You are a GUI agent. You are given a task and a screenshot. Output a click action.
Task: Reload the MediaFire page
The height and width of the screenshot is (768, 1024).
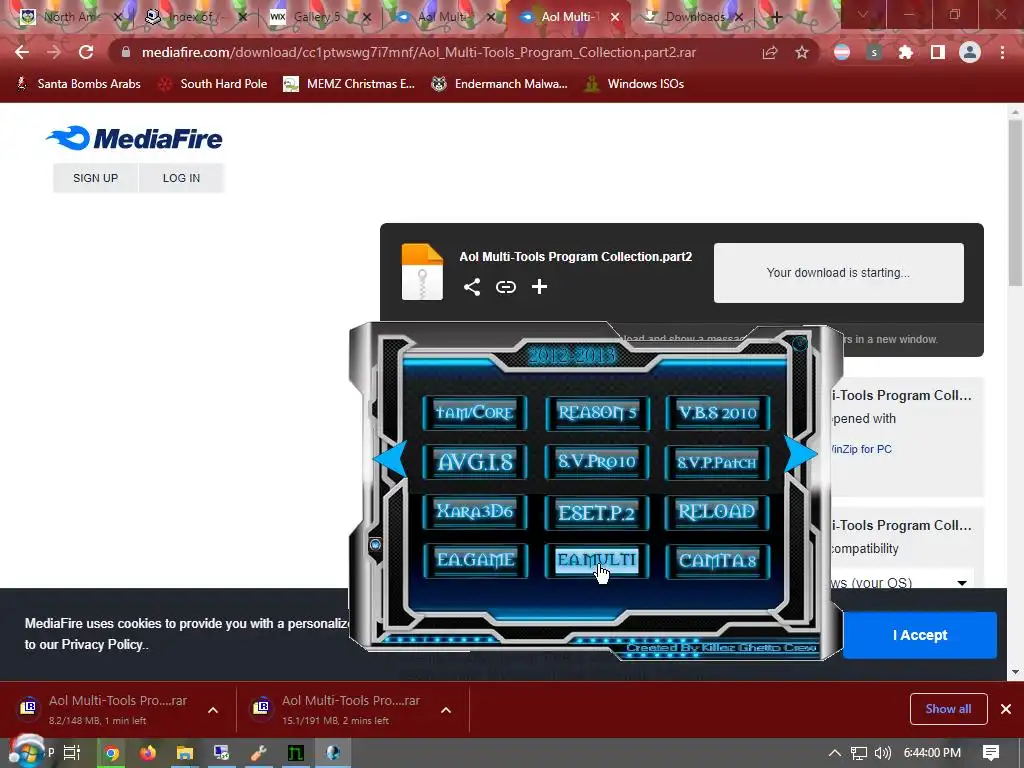click(86, 52)
